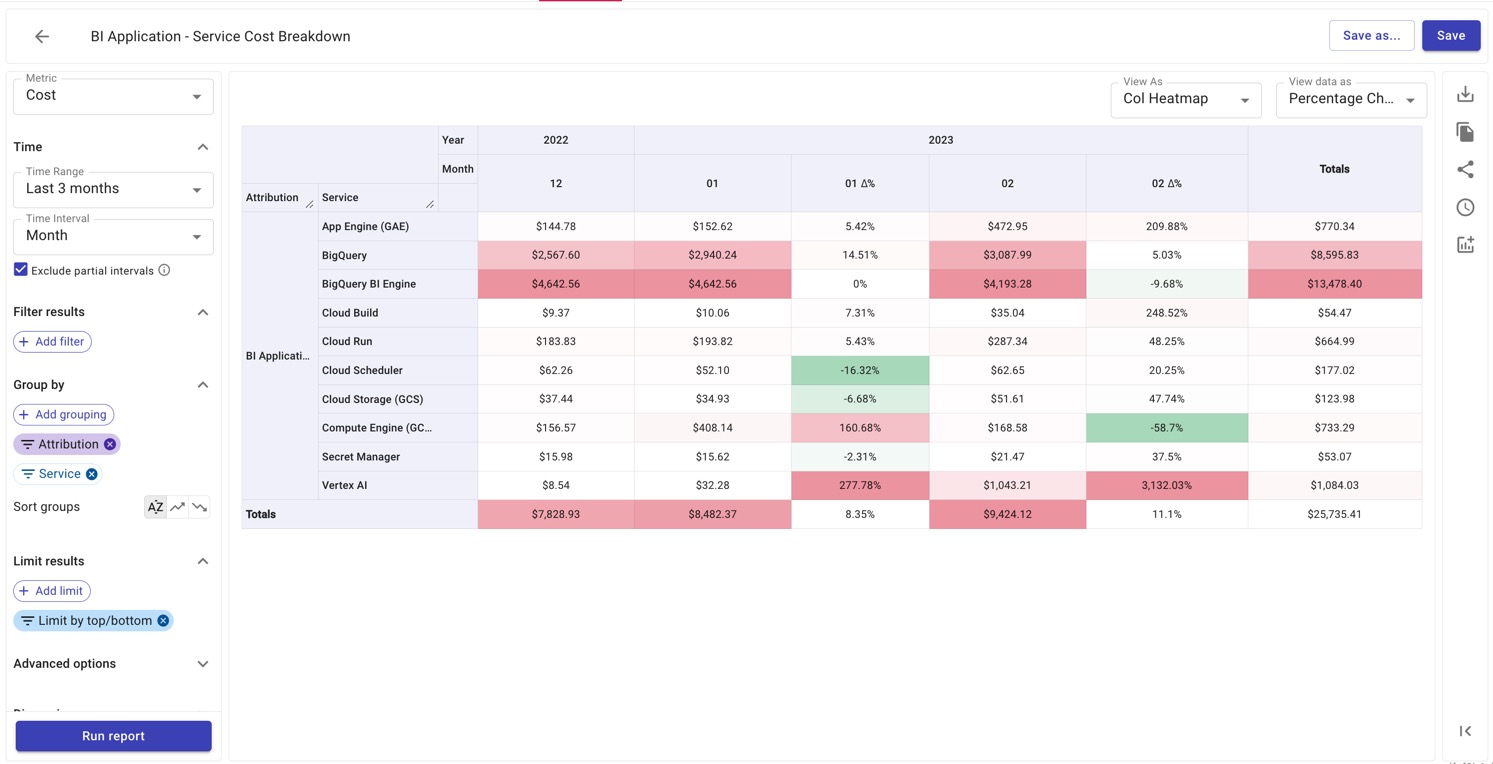This screenshot has height=764, width=1493.
Task: Click the Run report button
Action: (113, 736)
